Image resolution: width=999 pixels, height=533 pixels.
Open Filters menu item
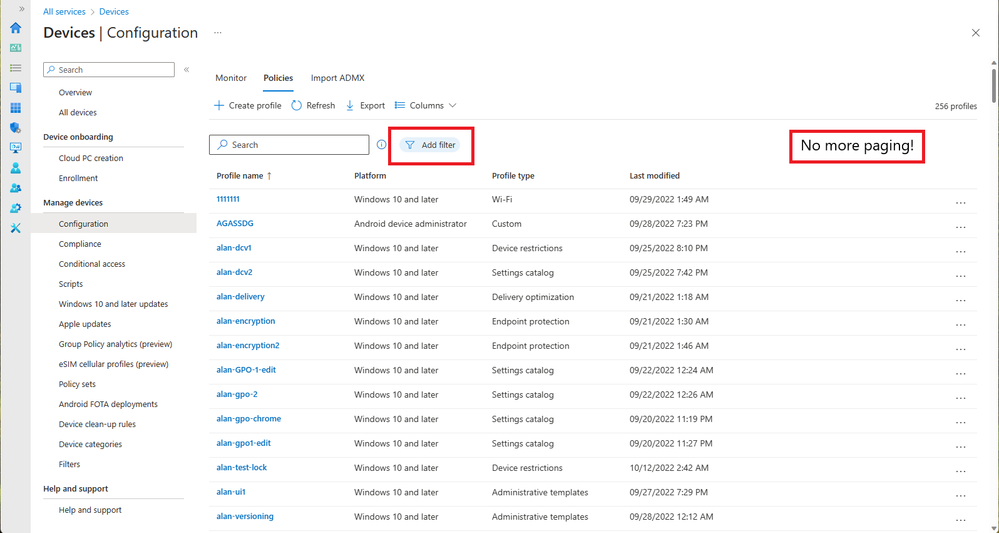(69, 464)
